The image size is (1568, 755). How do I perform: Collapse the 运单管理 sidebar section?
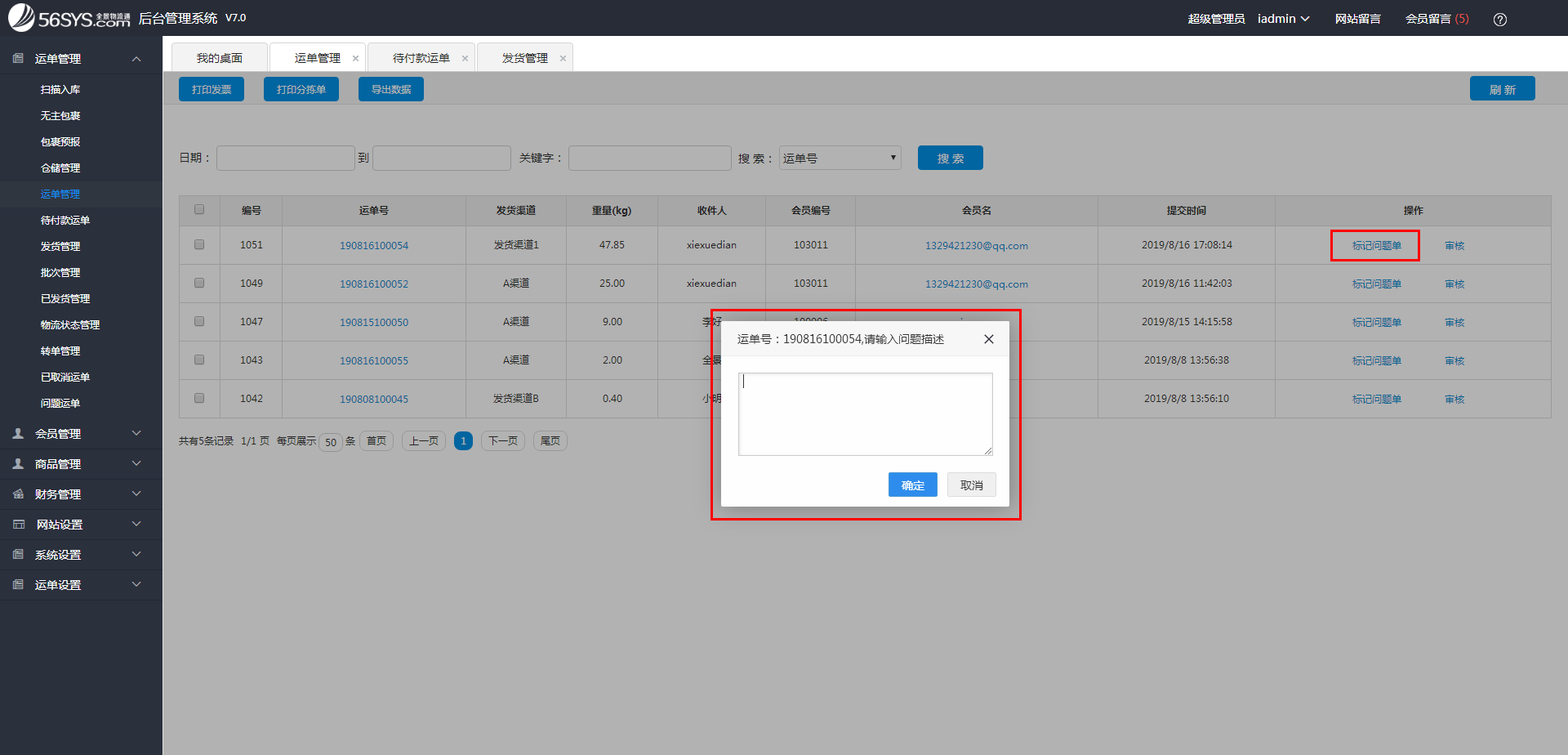[x=136, y=58]
